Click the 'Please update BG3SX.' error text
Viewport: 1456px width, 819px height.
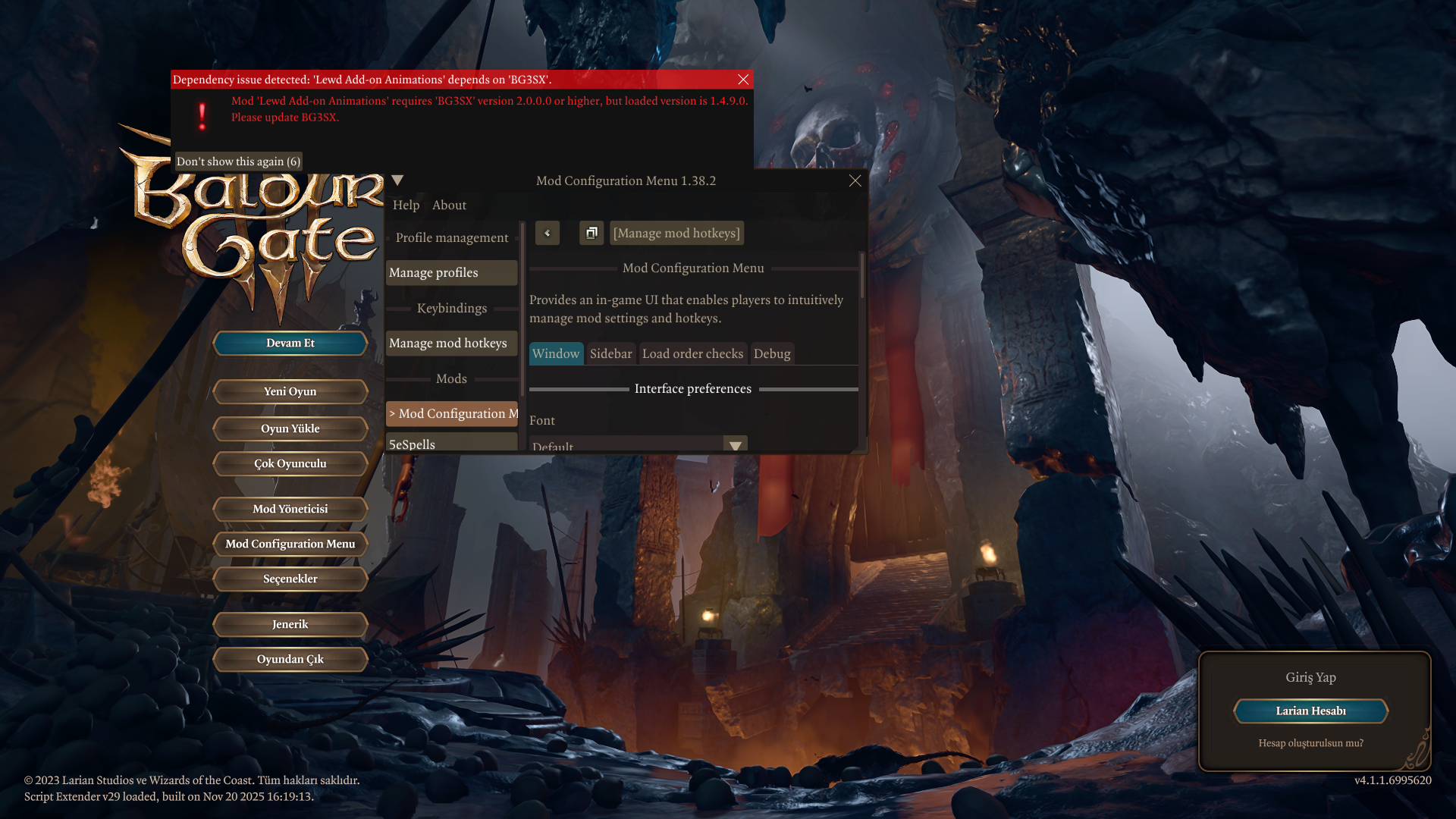point(285,118)
